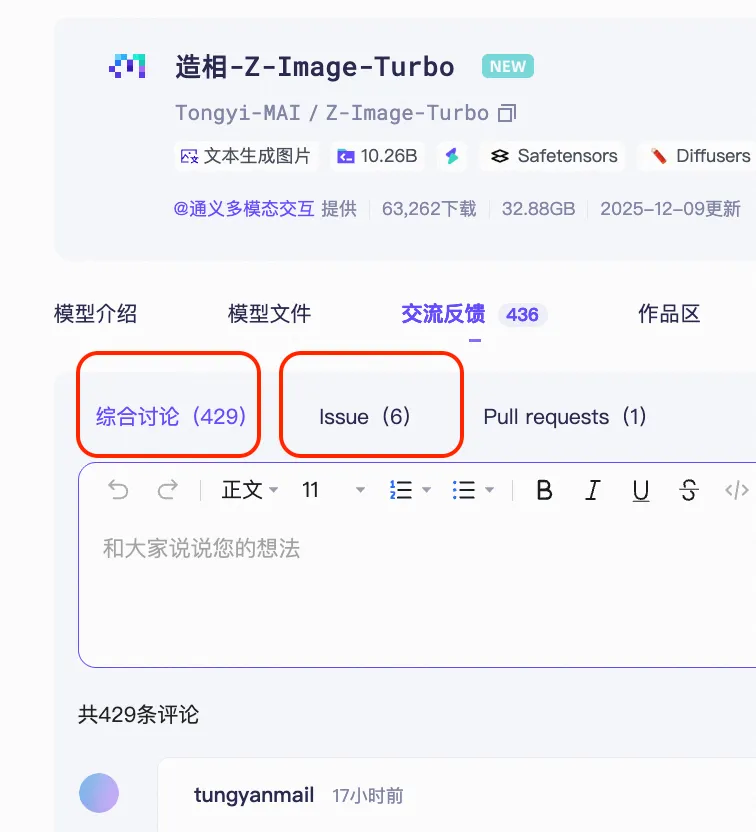
Task: Select the 交流反馈 tab
Action: [443, 314]
